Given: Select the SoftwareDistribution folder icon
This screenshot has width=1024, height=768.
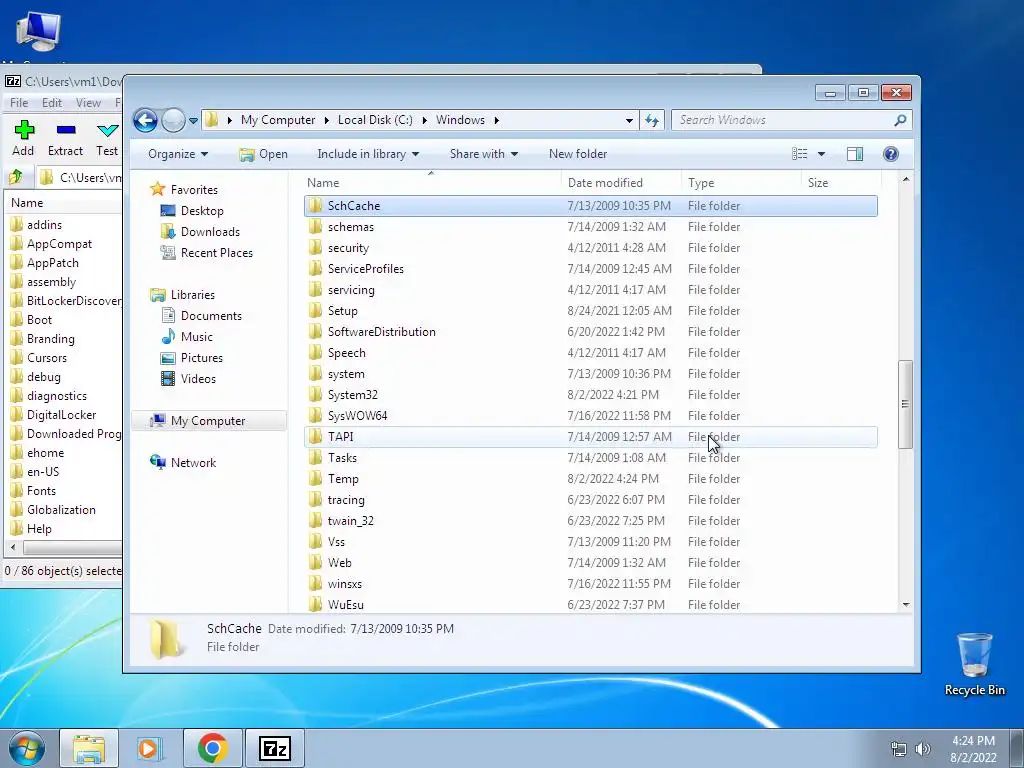Looking at the screenshot, I should (316, 332).
